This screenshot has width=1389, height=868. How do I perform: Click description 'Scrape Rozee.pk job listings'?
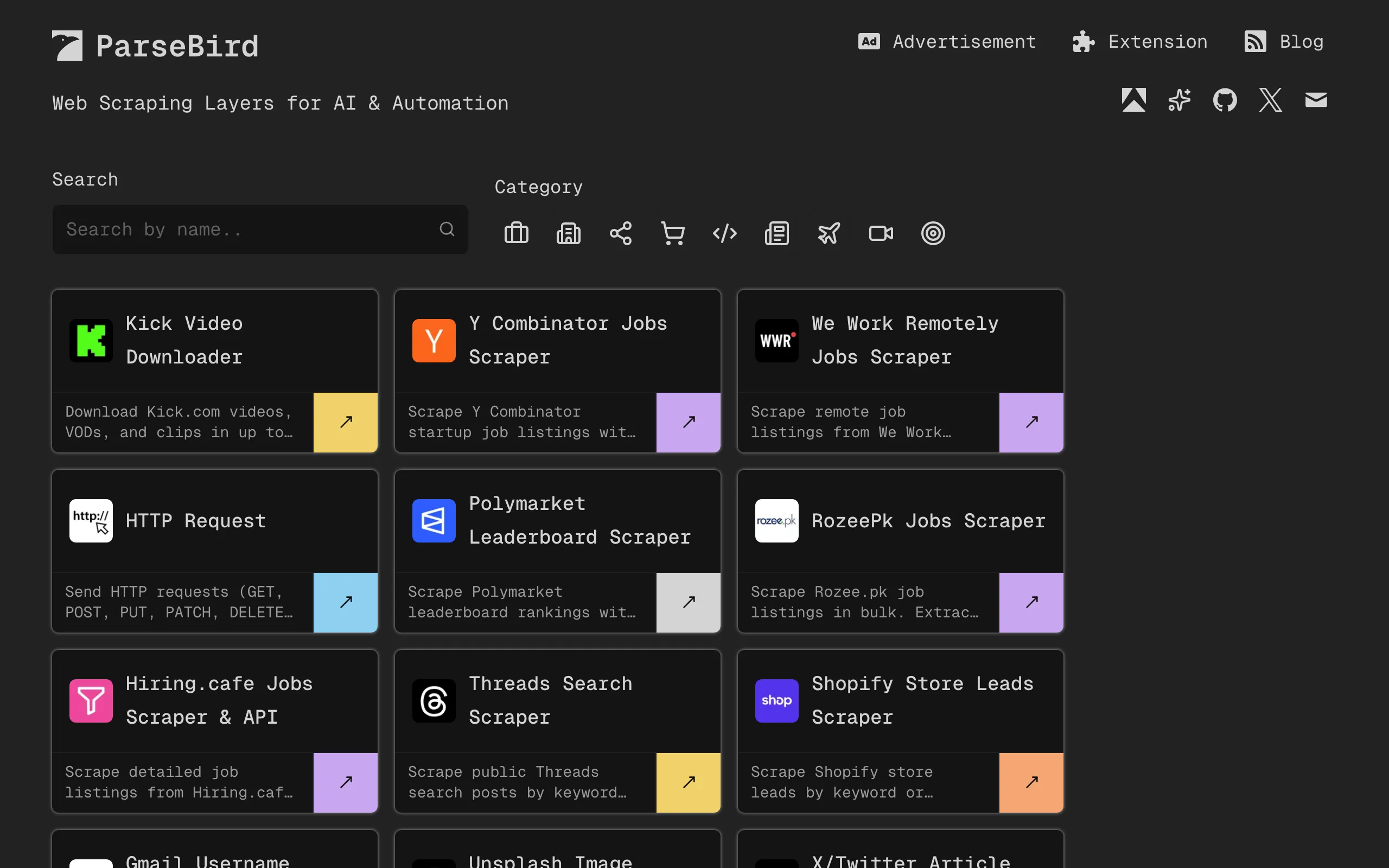pyautogui.click(x=865, y=602)
